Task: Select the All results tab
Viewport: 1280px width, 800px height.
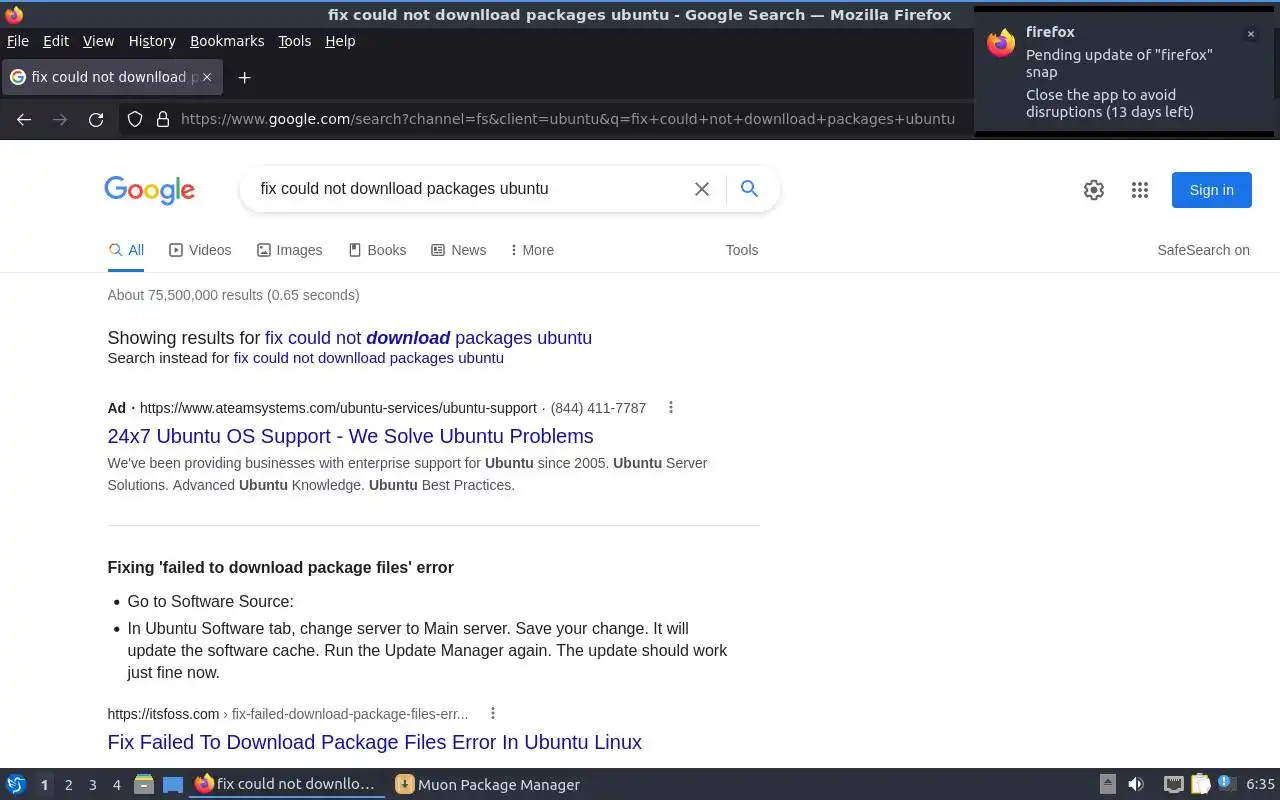Action: tap(126, 250)
